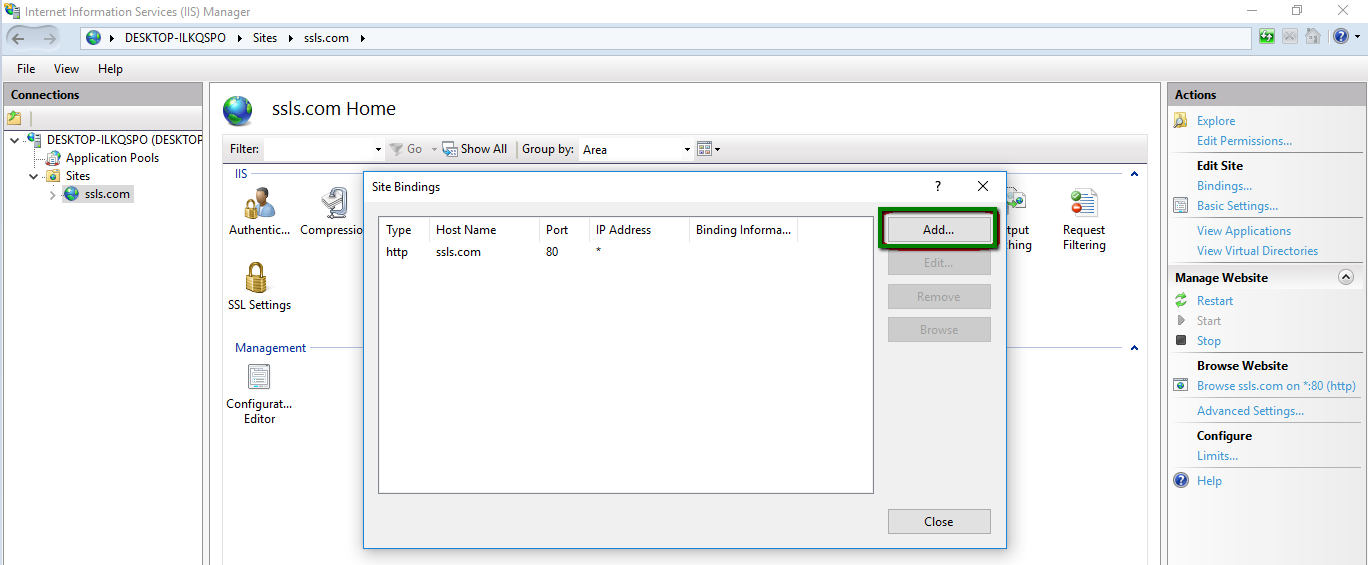Select the http ssls.com binding row
Image resolution: width=1368 pixels, height=565 pixels.
[625, 252]
